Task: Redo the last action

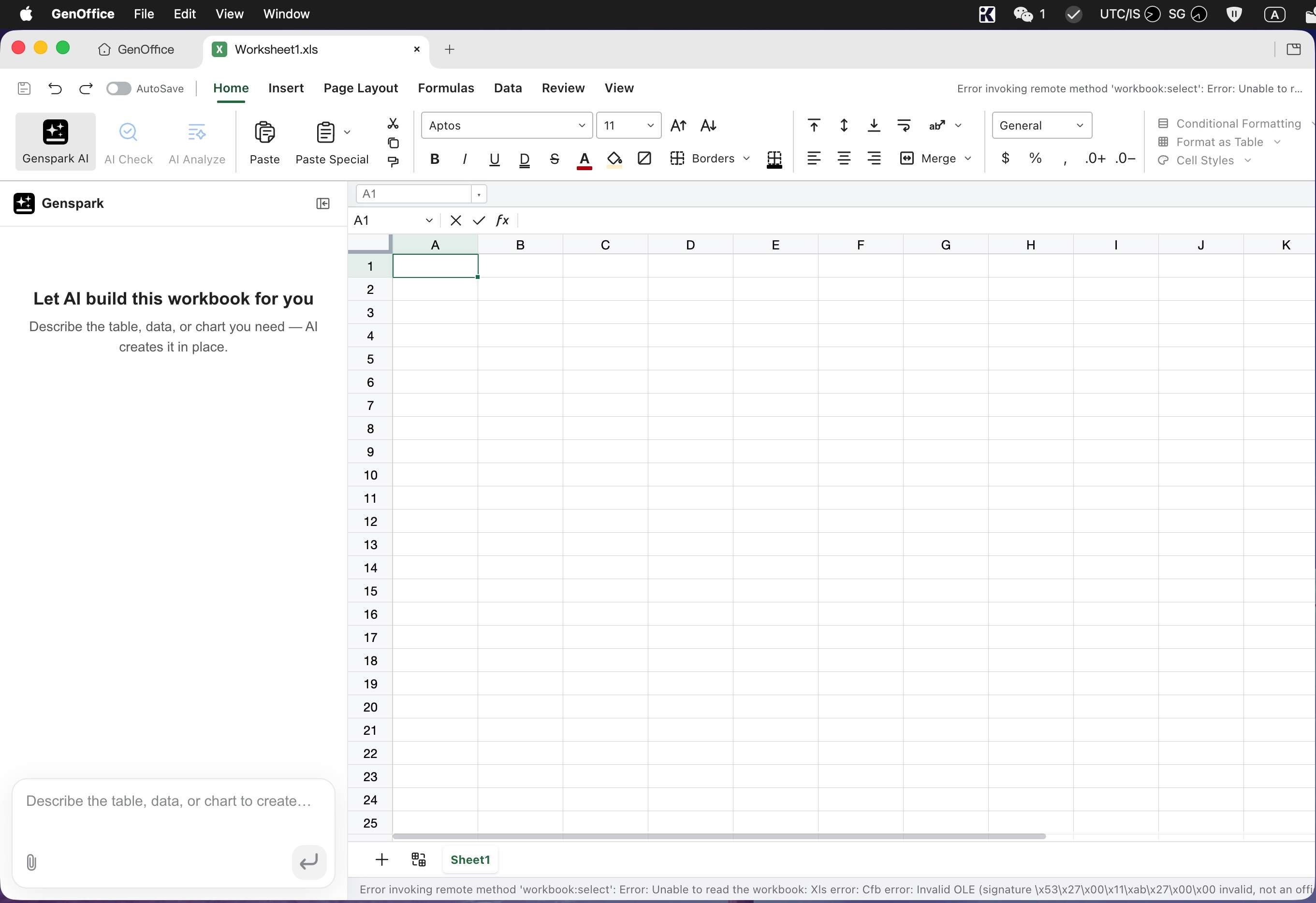Action: 86,88
